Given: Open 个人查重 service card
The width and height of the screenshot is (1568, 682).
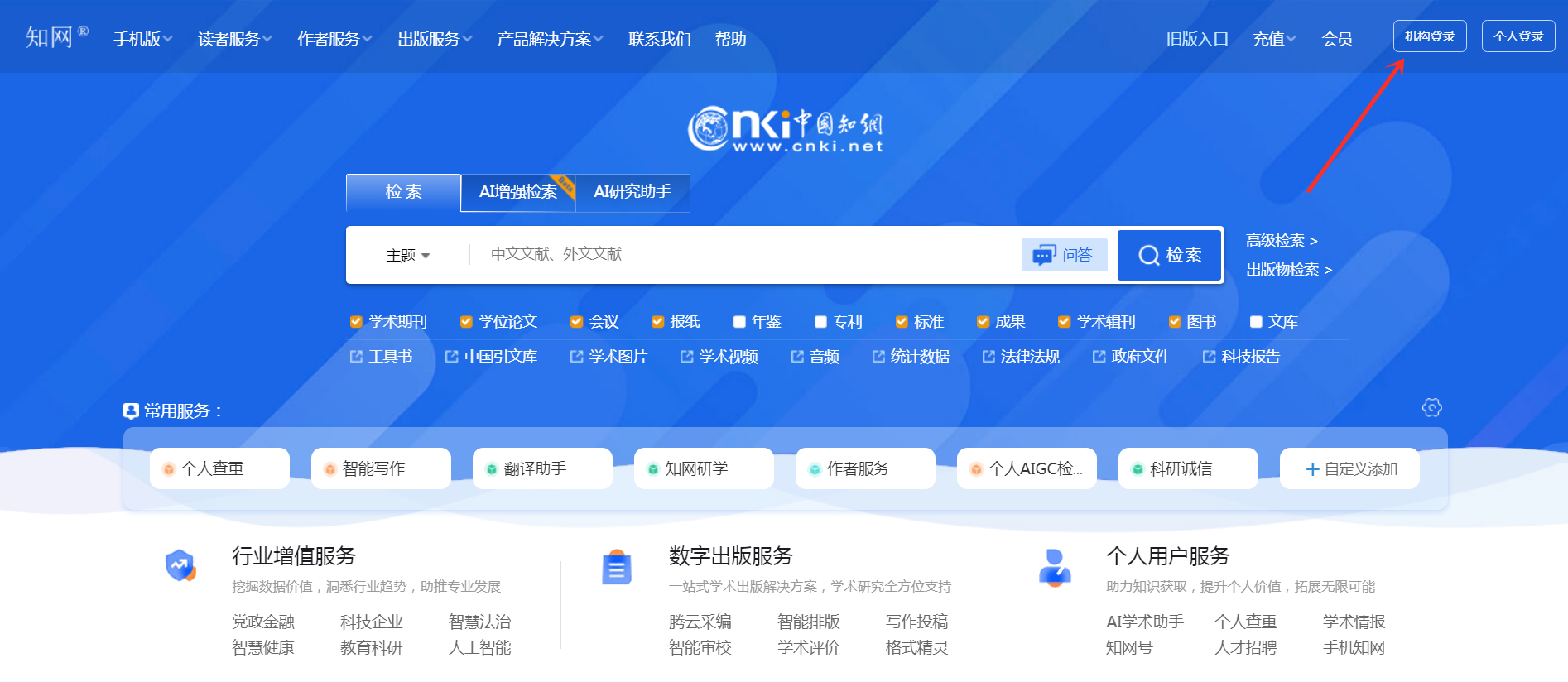Looking at the screenshot, I should [x=219, y=468].
